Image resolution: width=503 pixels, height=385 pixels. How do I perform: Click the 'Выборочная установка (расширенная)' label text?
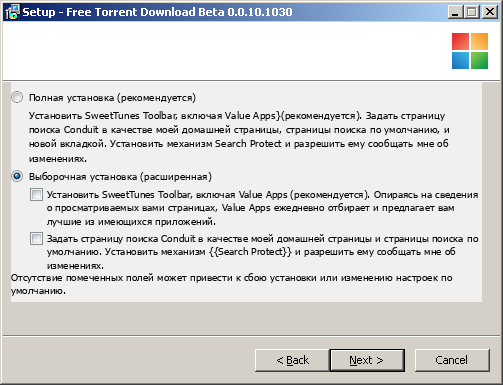tap(120, 176)
